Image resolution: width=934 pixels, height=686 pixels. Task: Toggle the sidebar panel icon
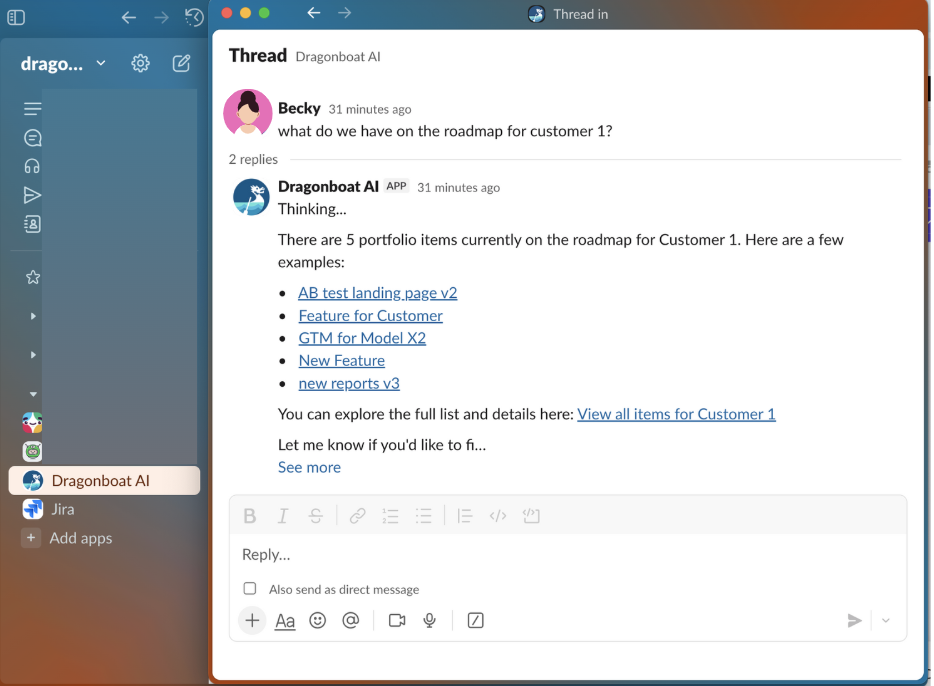[16, 17]
